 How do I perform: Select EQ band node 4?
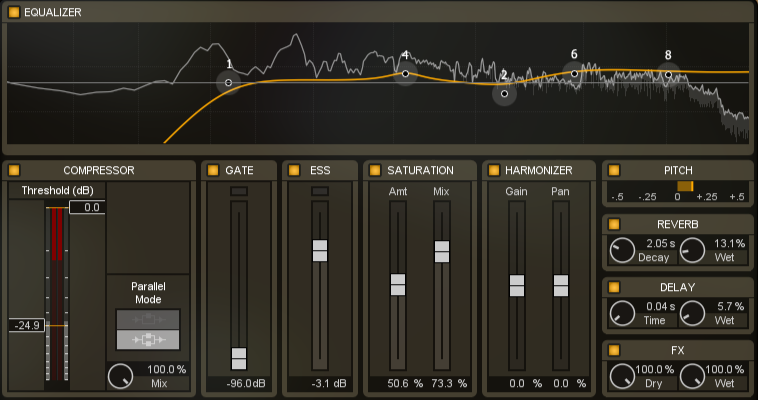point(406,74)
